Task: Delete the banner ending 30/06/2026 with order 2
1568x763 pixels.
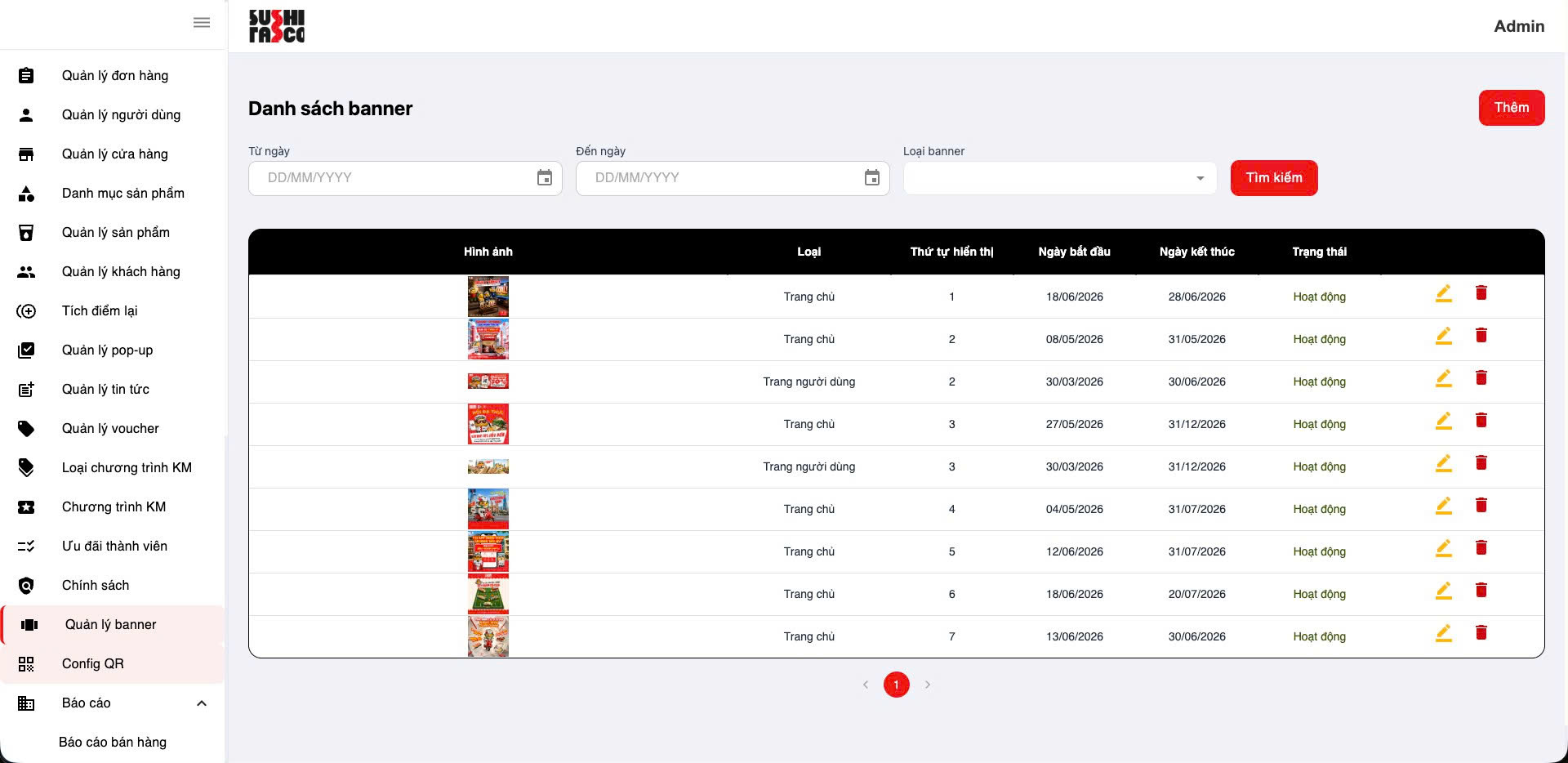Action: (x=1481, y=377)
